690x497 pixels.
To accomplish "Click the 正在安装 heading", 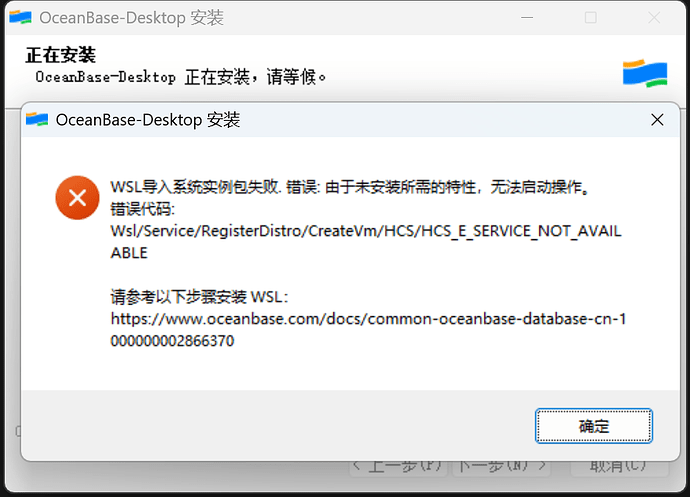I will (60, 55).
